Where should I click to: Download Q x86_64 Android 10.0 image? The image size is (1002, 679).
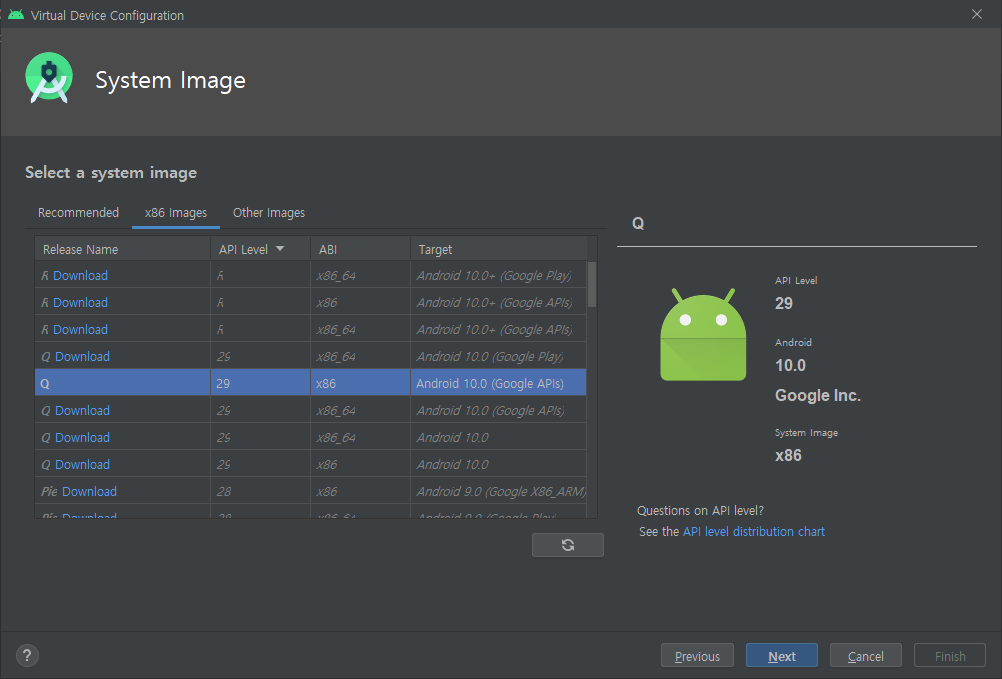point(82,438)
